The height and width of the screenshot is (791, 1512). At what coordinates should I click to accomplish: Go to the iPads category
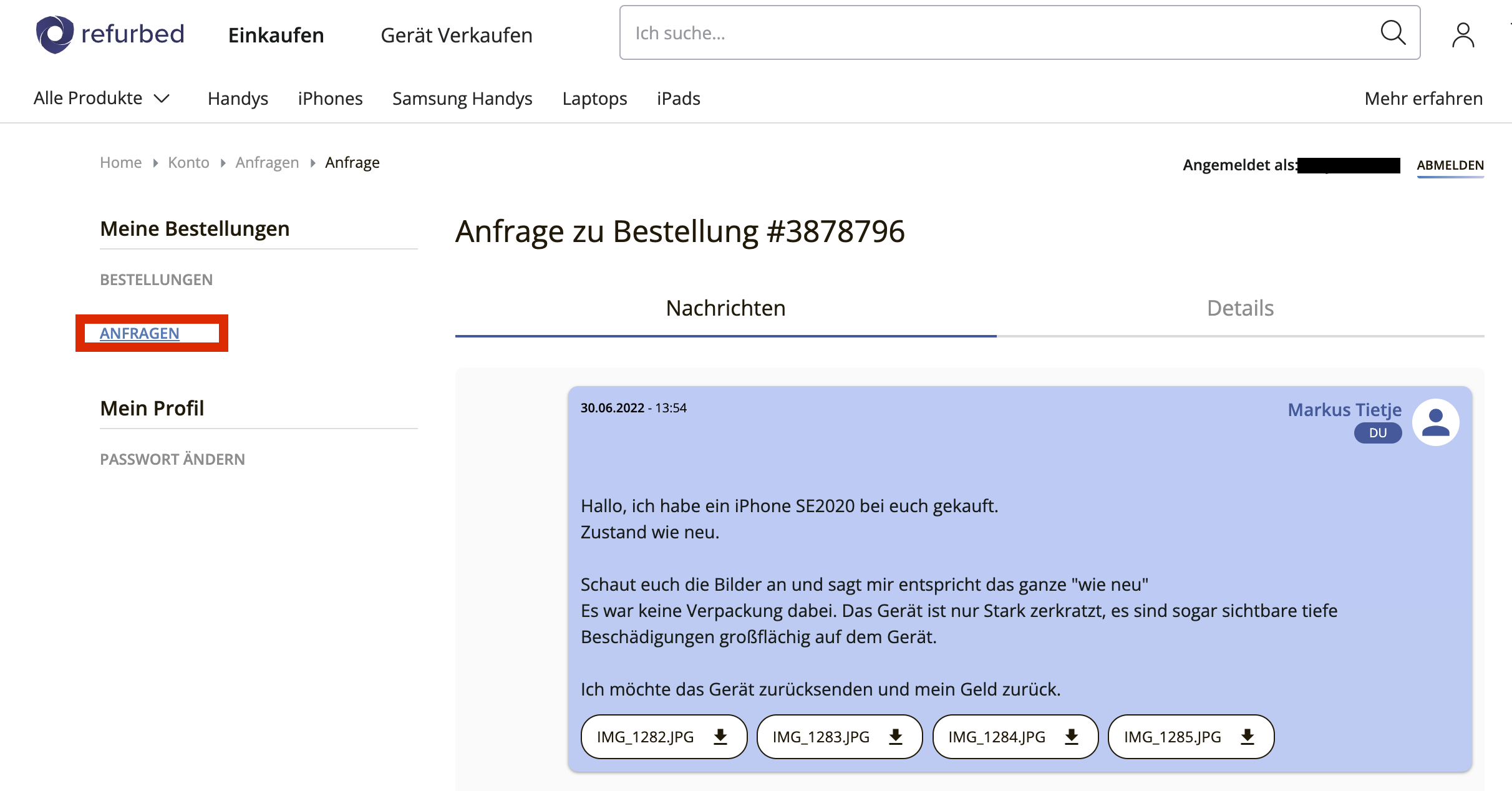pos(679,99)
